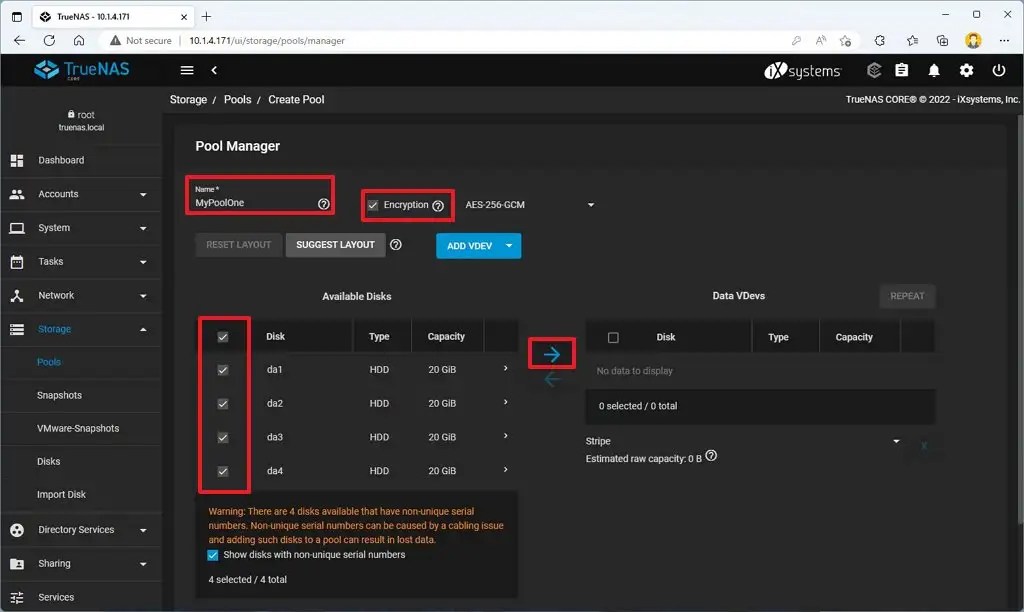1024x612 pixels.
Task: Click the Encryption help question mark
Action: pos(436,205)
